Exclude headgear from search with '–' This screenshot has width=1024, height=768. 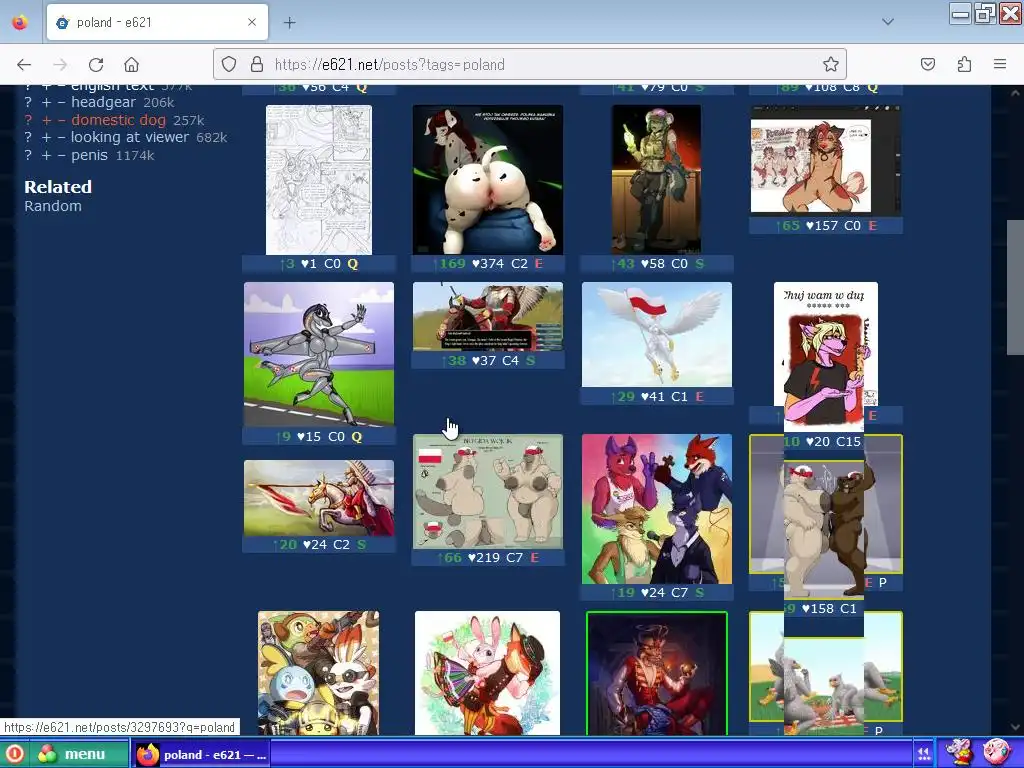pos(61,103)
